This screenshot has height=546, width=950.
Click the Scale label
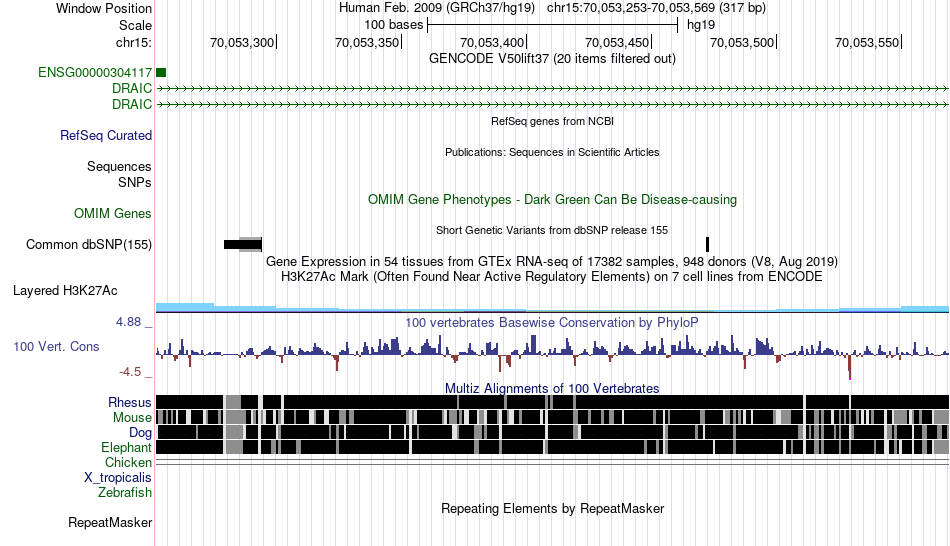point(136,25)
